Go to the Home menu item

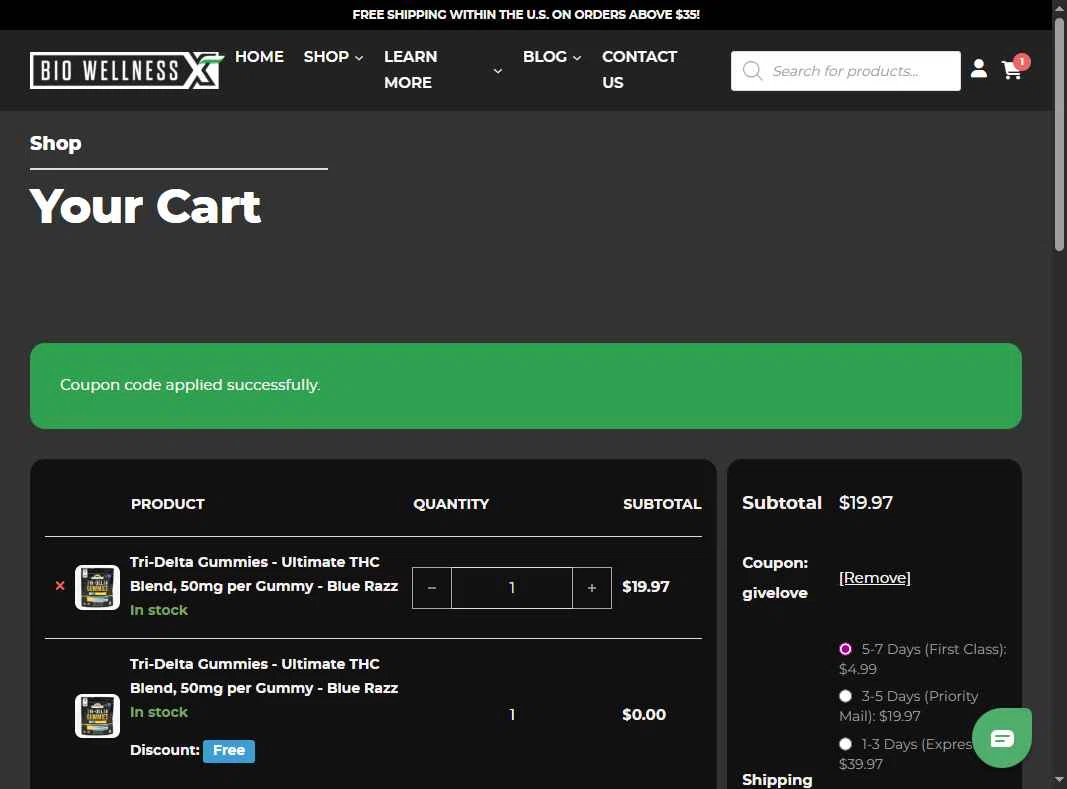click(x=259, y=57)
